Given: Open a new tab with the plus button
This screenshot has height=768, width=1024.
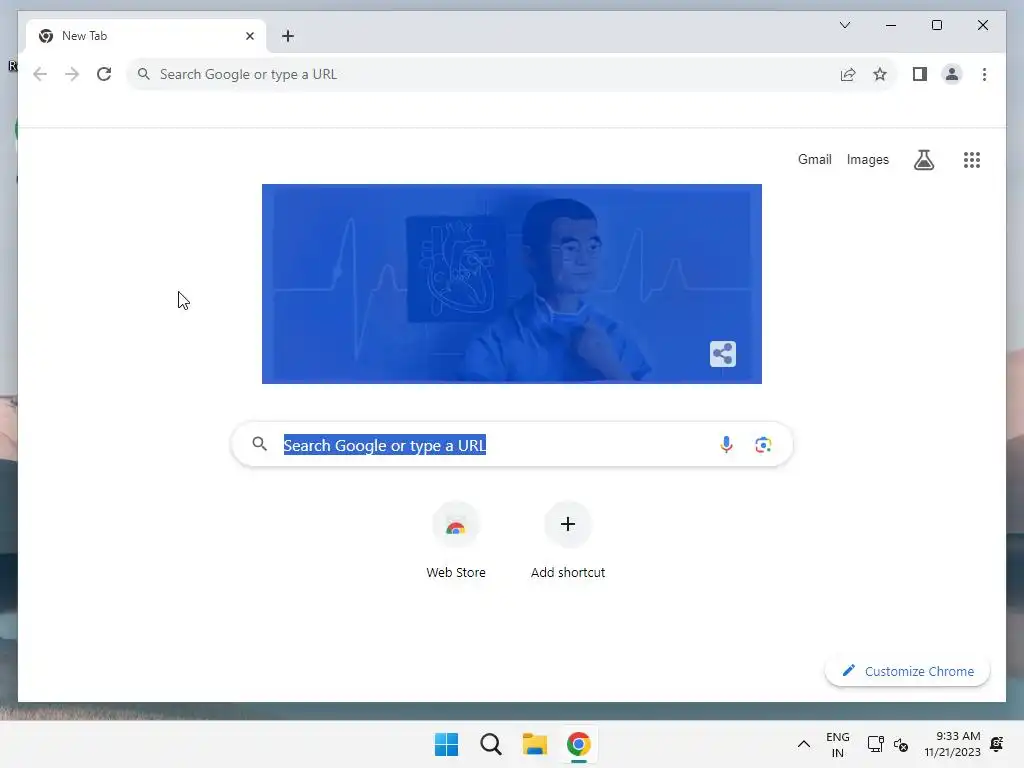Looking at the screenshot, I should pyautogui.click(x=288, y=36).
